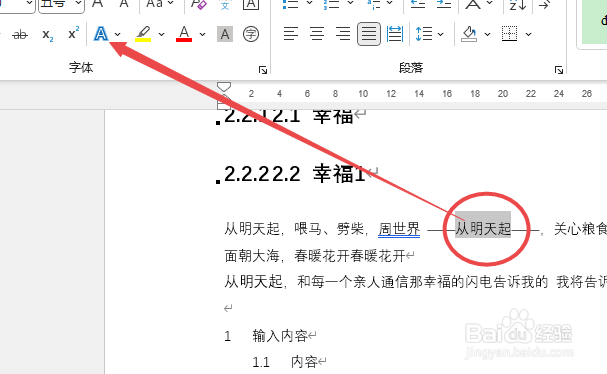Open the font size 五号 dropdown
607x374 pixels.
click(x=79, y=3)
